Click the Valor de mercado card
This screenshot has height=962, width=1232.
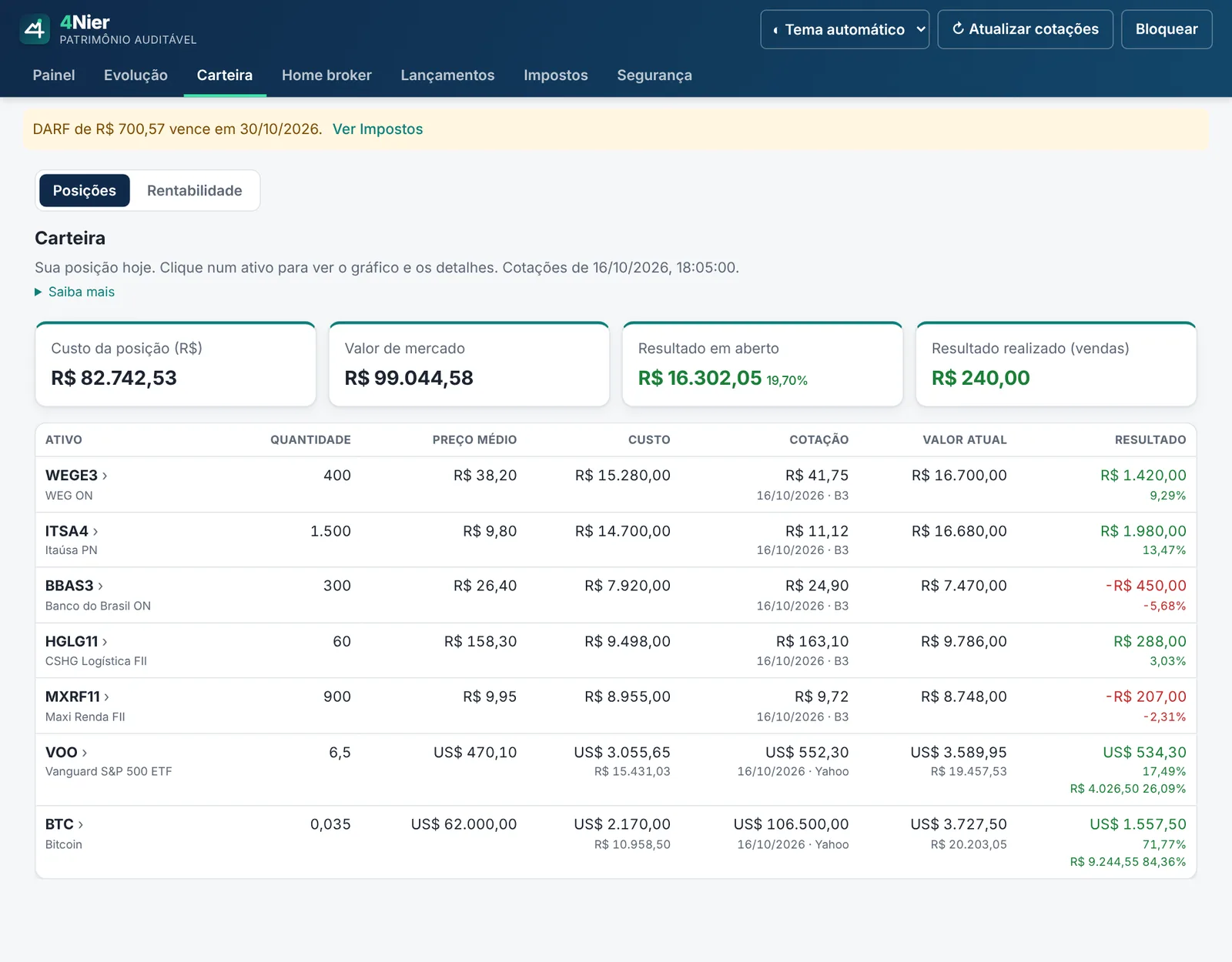[469, 364]
